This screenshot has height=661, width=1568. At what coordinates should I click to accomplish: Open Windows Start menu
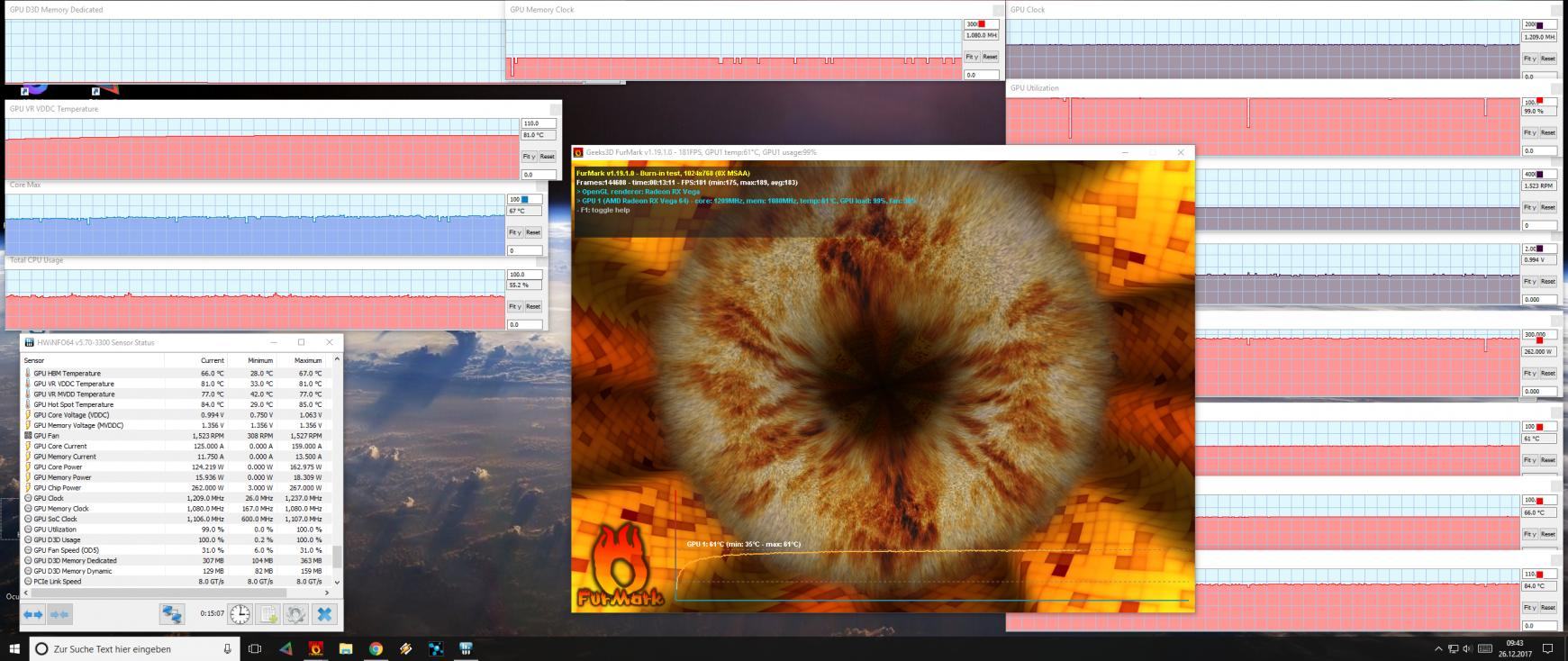pos(14,648)
